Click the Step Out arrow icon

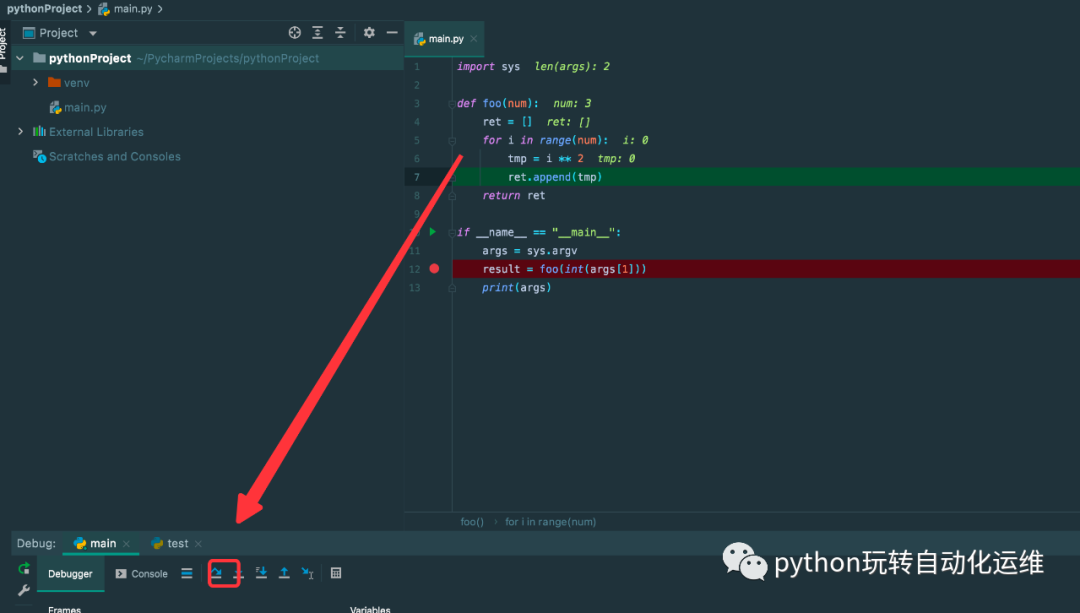(x=284, y=573)
